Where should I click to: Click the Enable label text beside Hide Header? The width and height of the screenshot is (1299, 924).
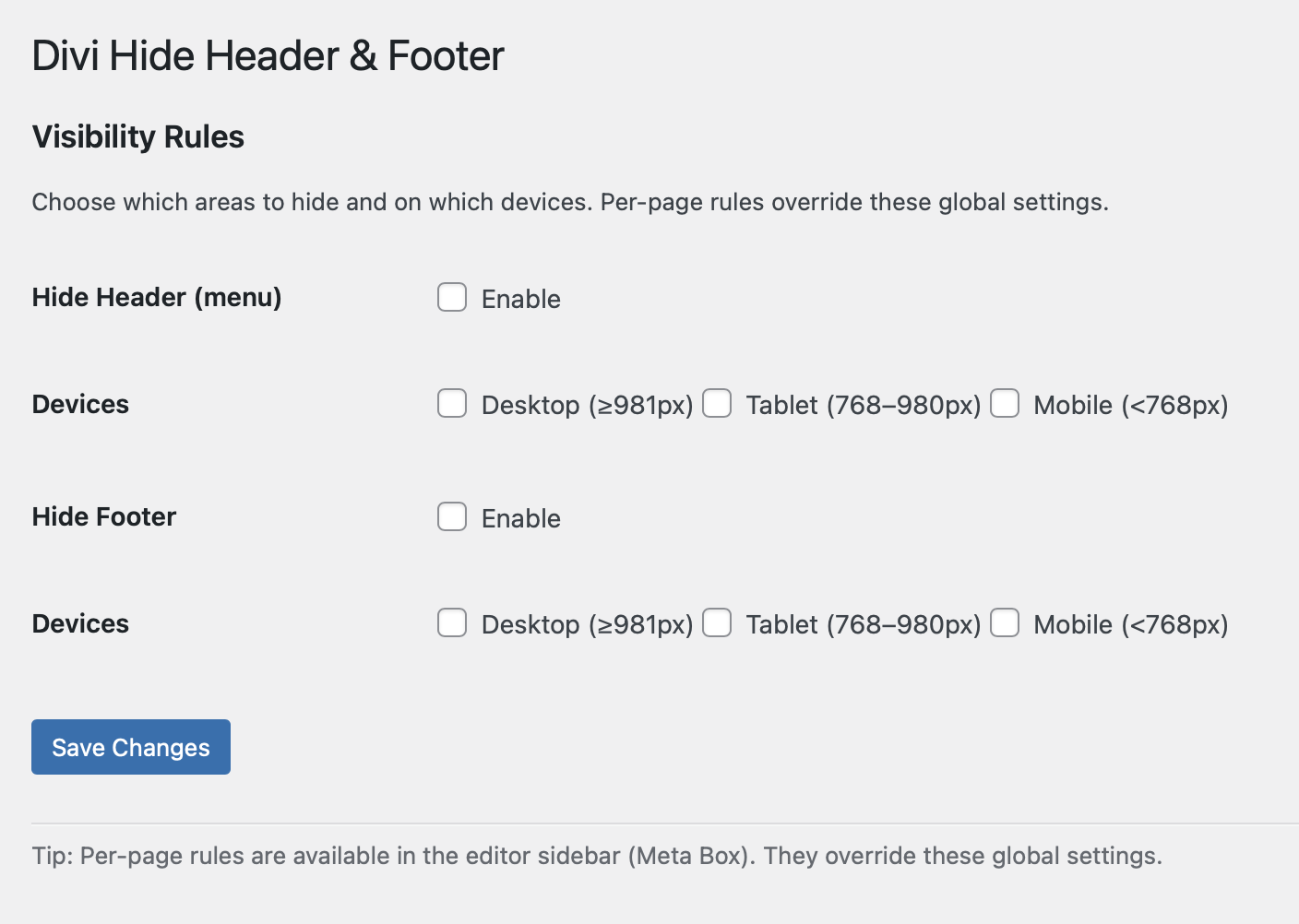[x=520, y=299]
